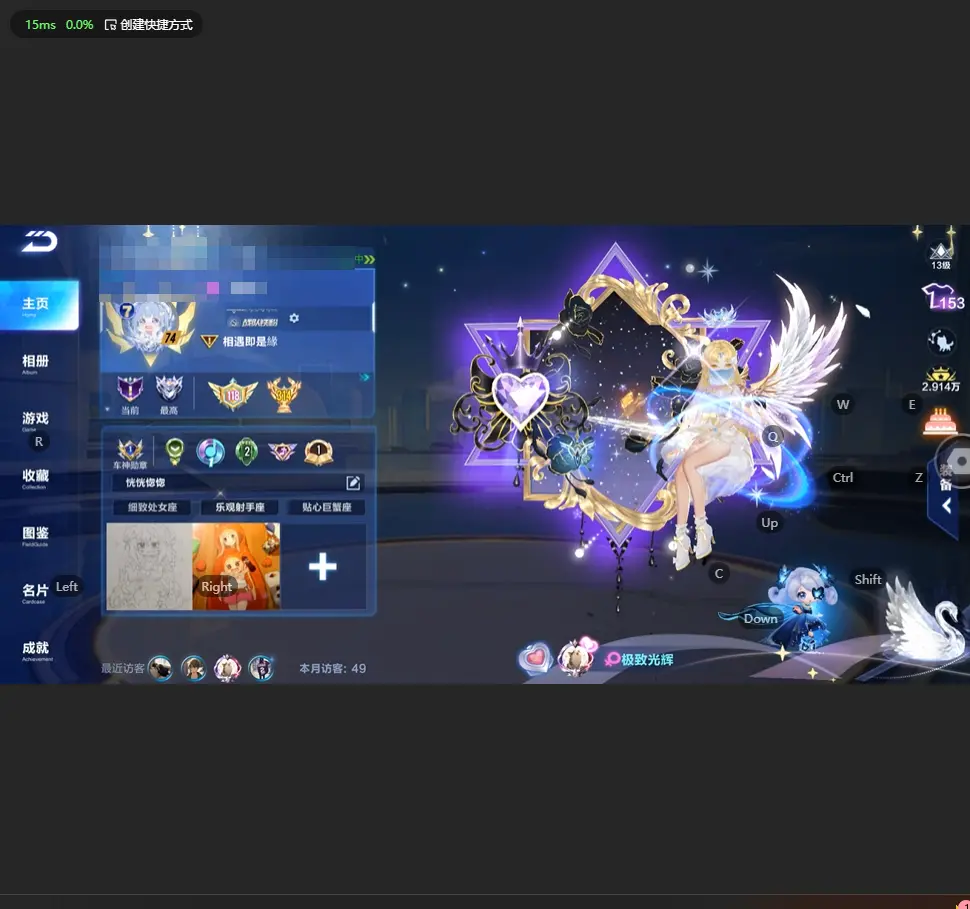Screen dimensions: 970x909
Task: Click the gold winged 118 badge
Action: tap(233, 395)
